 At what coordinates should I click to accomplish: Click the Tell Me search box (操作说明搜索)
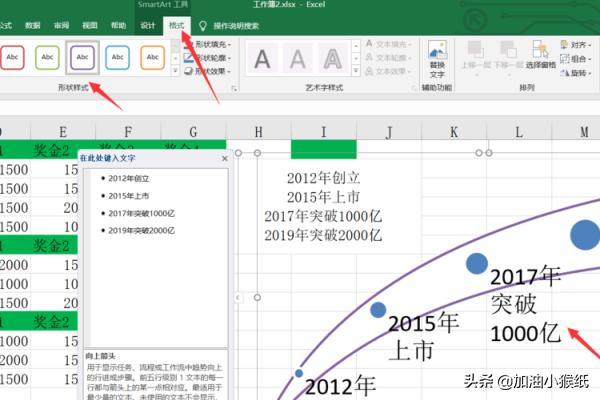click(x=236, y=26)
